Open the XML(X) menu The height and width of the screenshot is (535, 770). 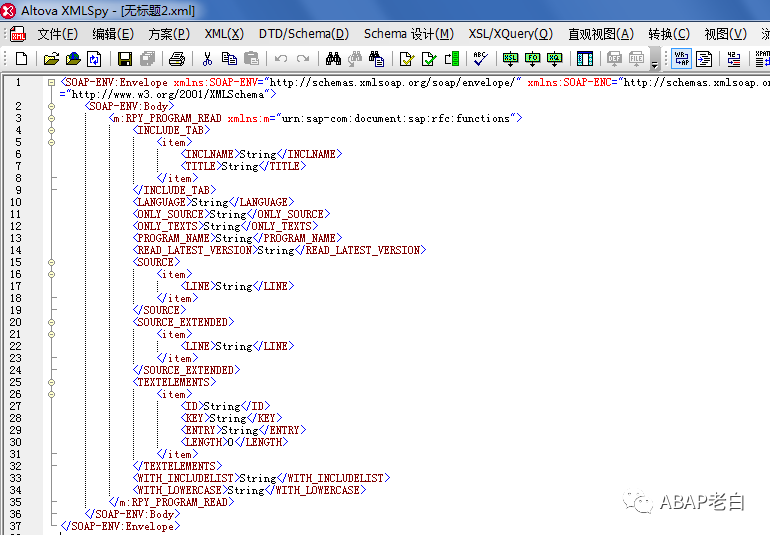point(224,34)
